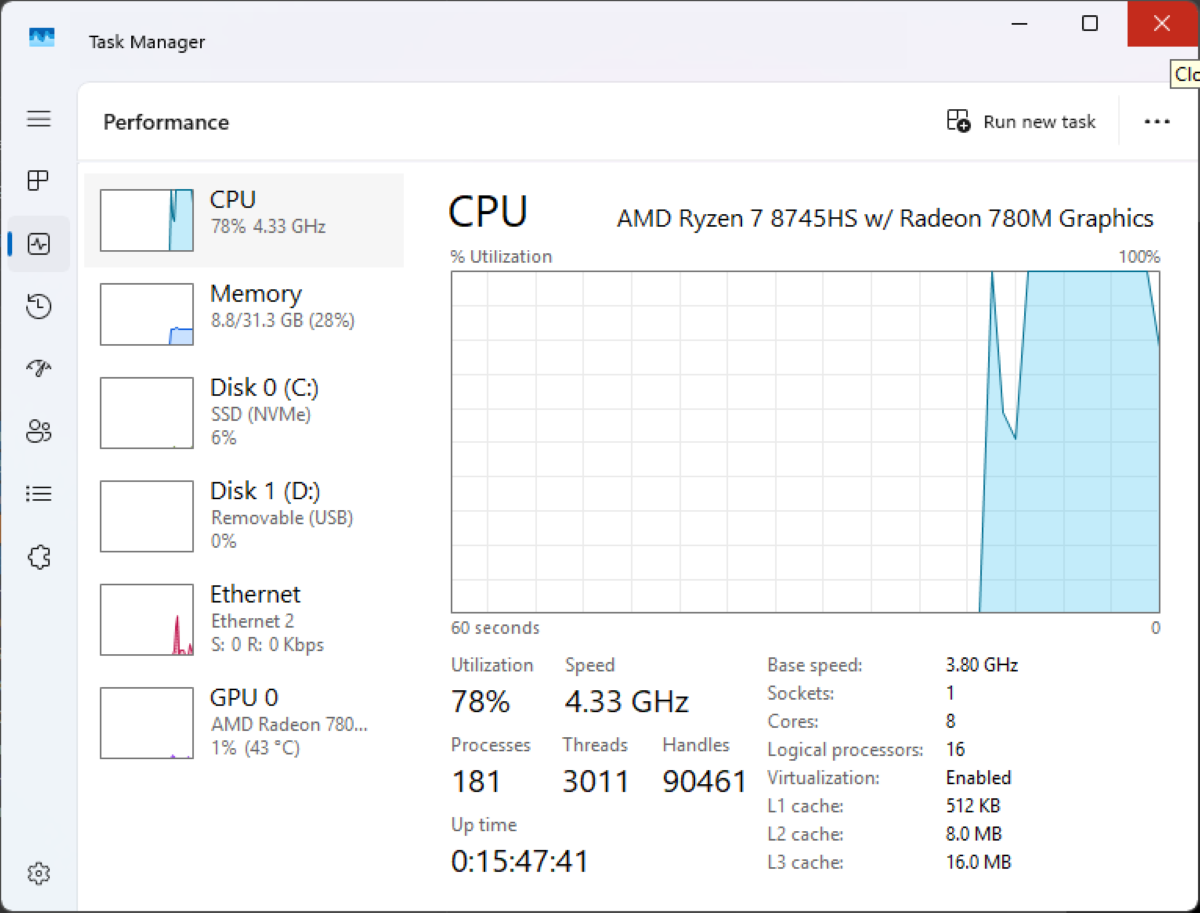Click the Task Manager app icon

click(42, 39)
